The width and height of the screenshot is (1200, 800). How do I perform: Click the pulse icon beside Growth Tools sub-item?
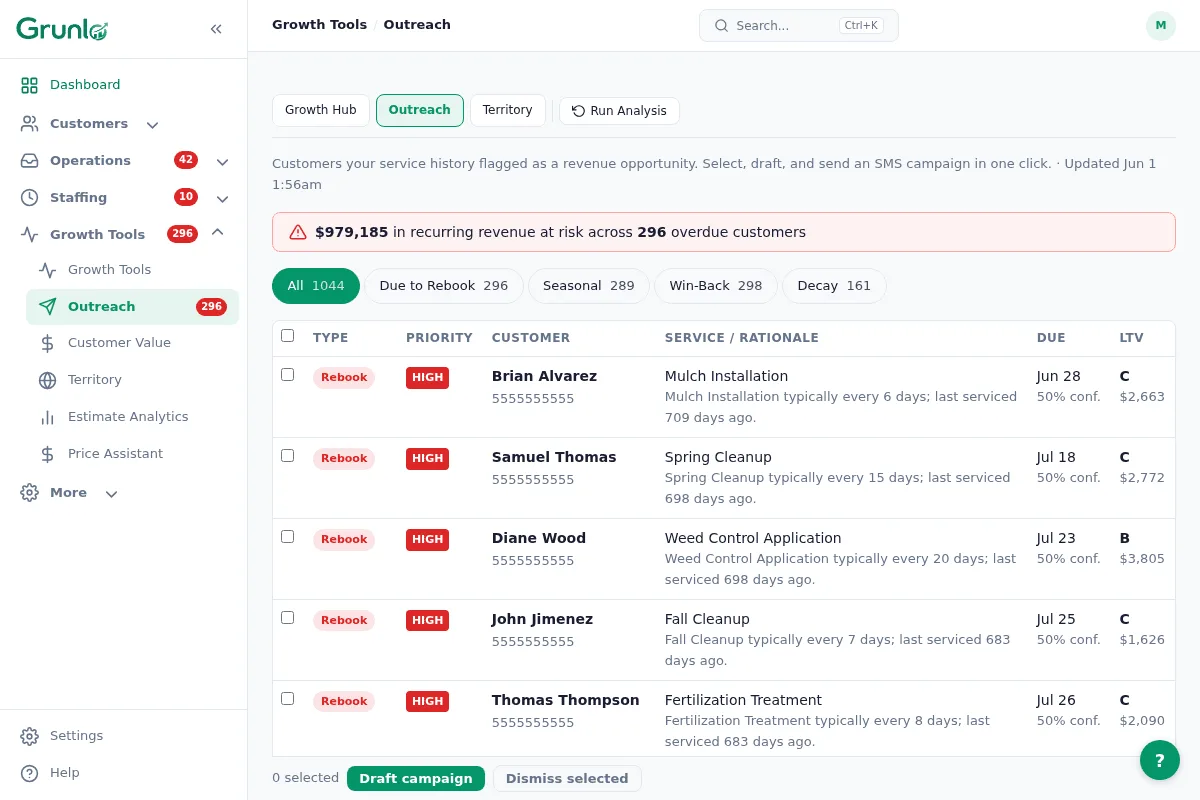[x=48, y=270]
